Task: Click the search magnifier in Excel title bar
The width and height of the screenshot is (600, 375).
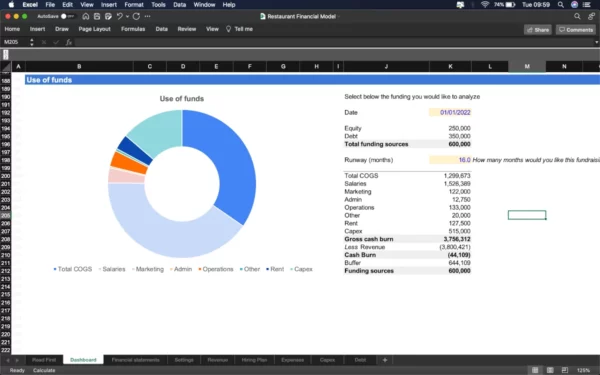Action: click(577, 16)
